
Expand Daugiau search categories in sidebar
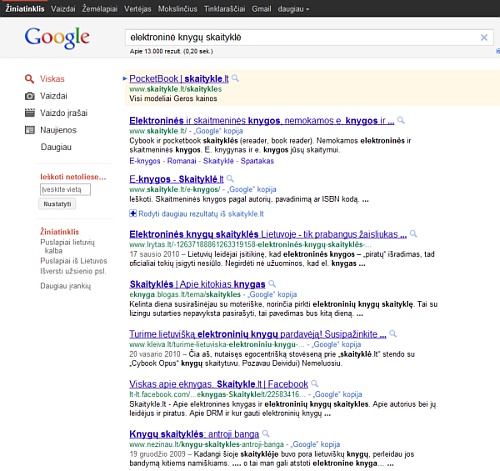tap(56, 147)
